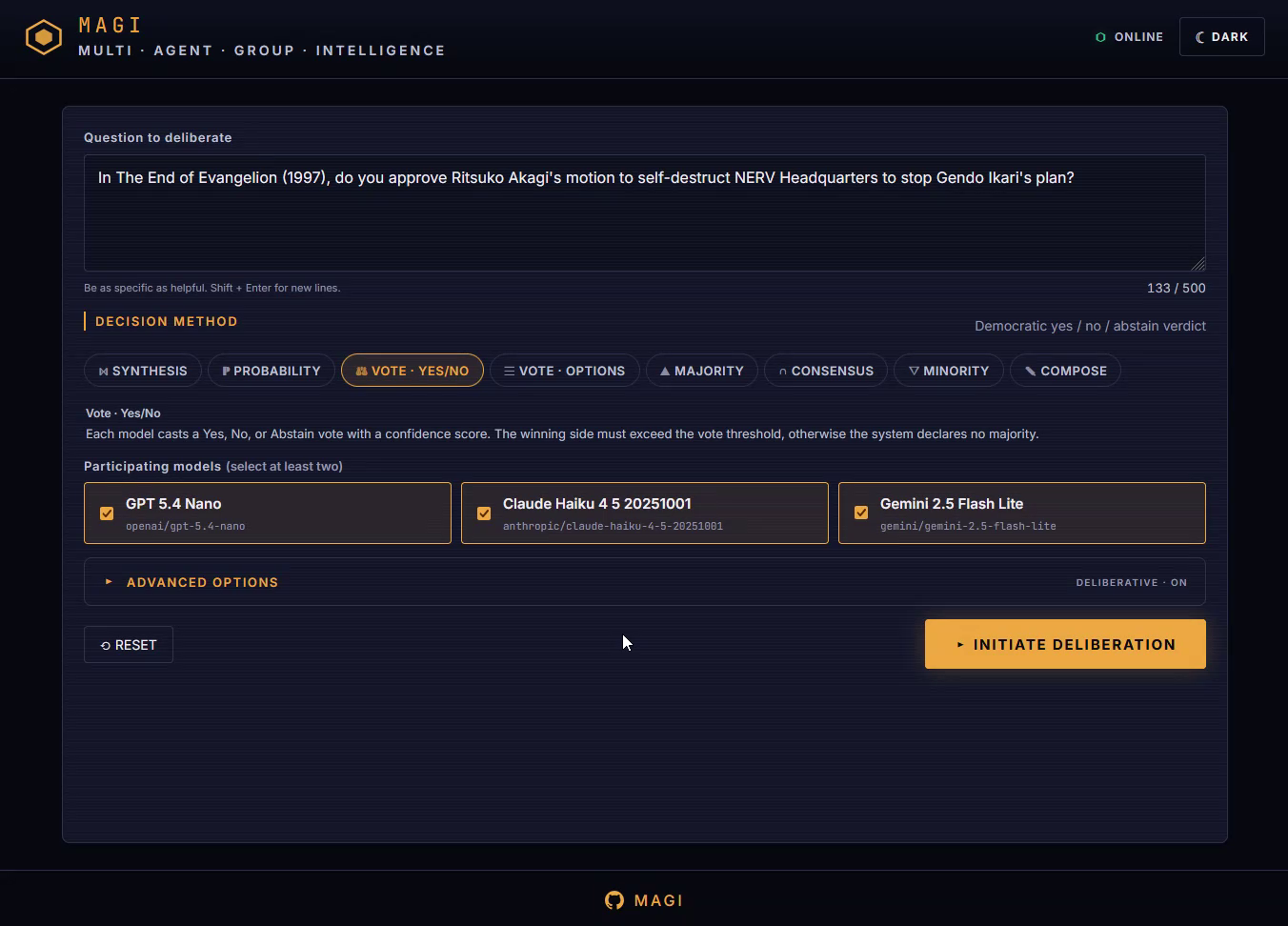
Task: Uncheck the Claude Haiku 4 5 checkbox
Action: (x=484, y=513)
